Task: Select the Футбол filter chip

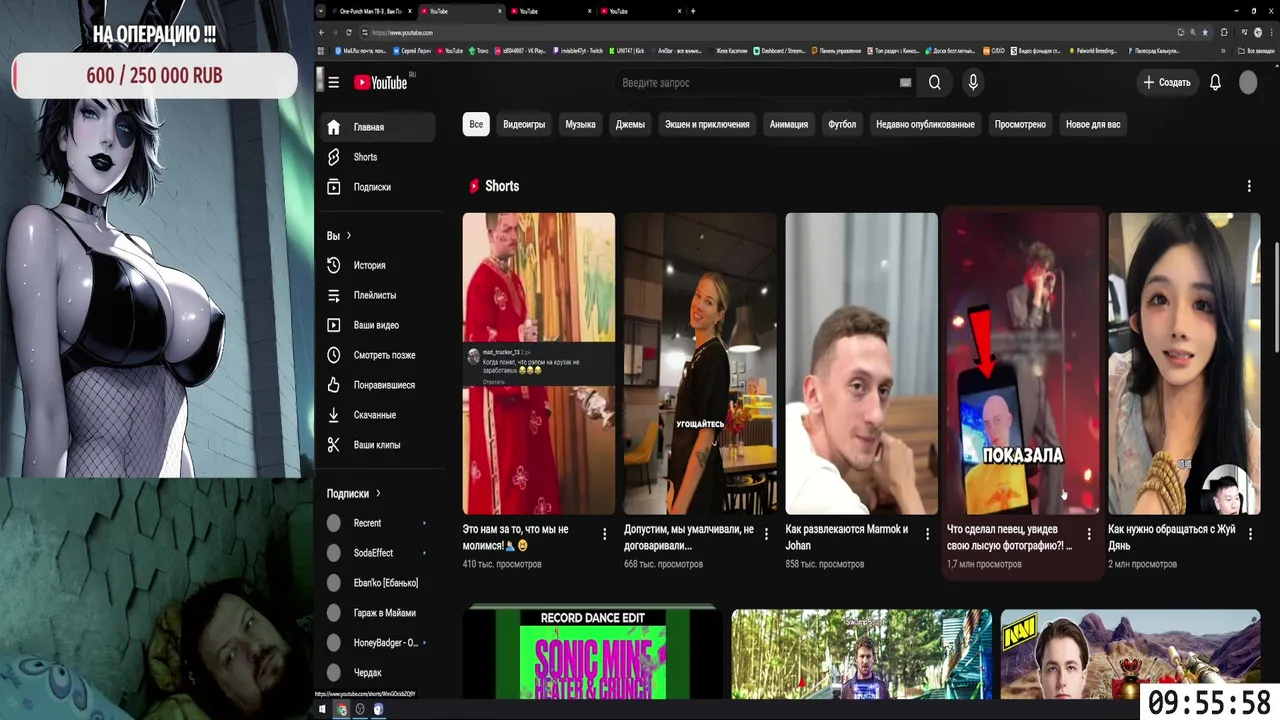Action: [842, 124]
